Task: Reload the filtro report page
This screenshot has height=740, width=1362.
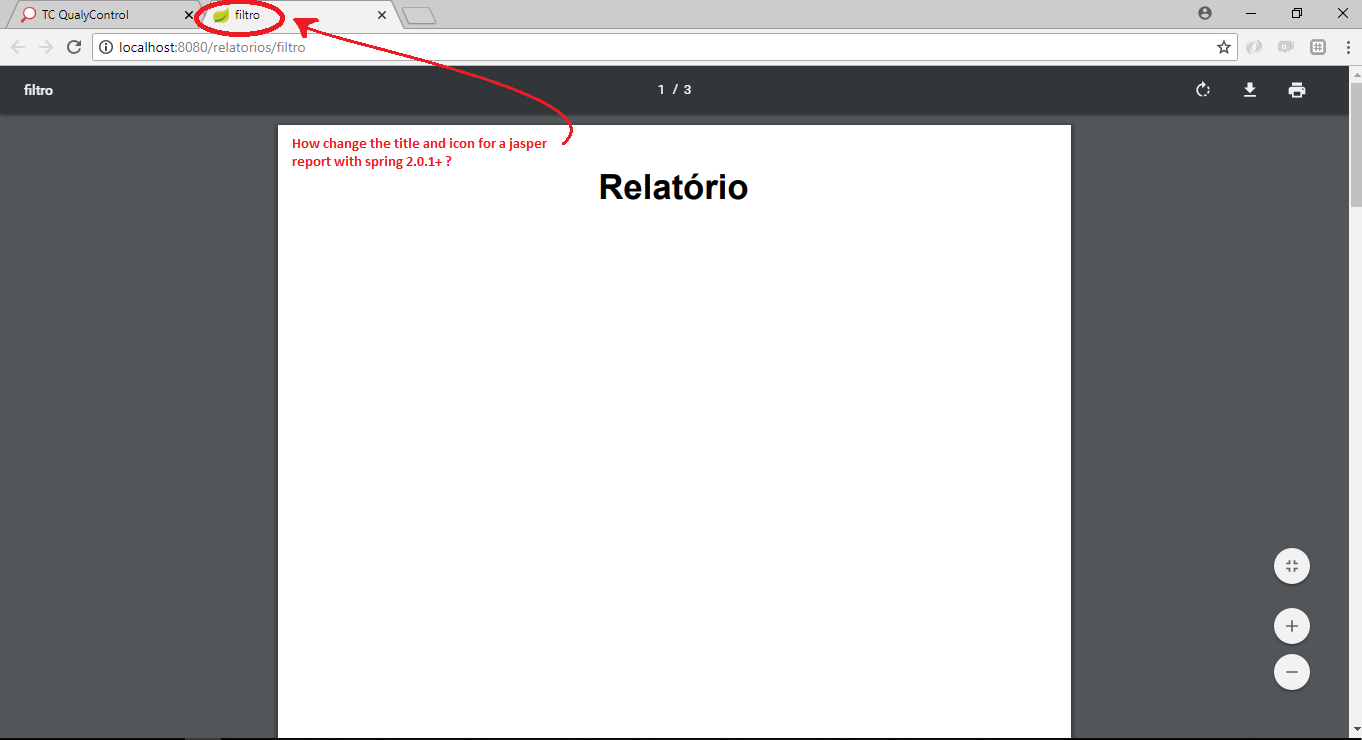Action: tap(73, 46)
